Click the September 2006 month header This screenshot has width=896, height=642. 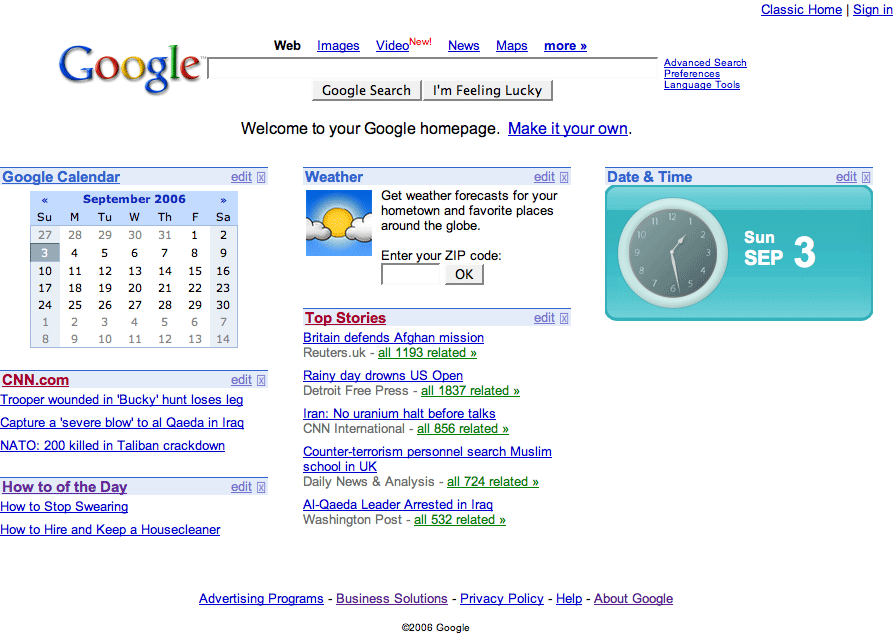134,199
